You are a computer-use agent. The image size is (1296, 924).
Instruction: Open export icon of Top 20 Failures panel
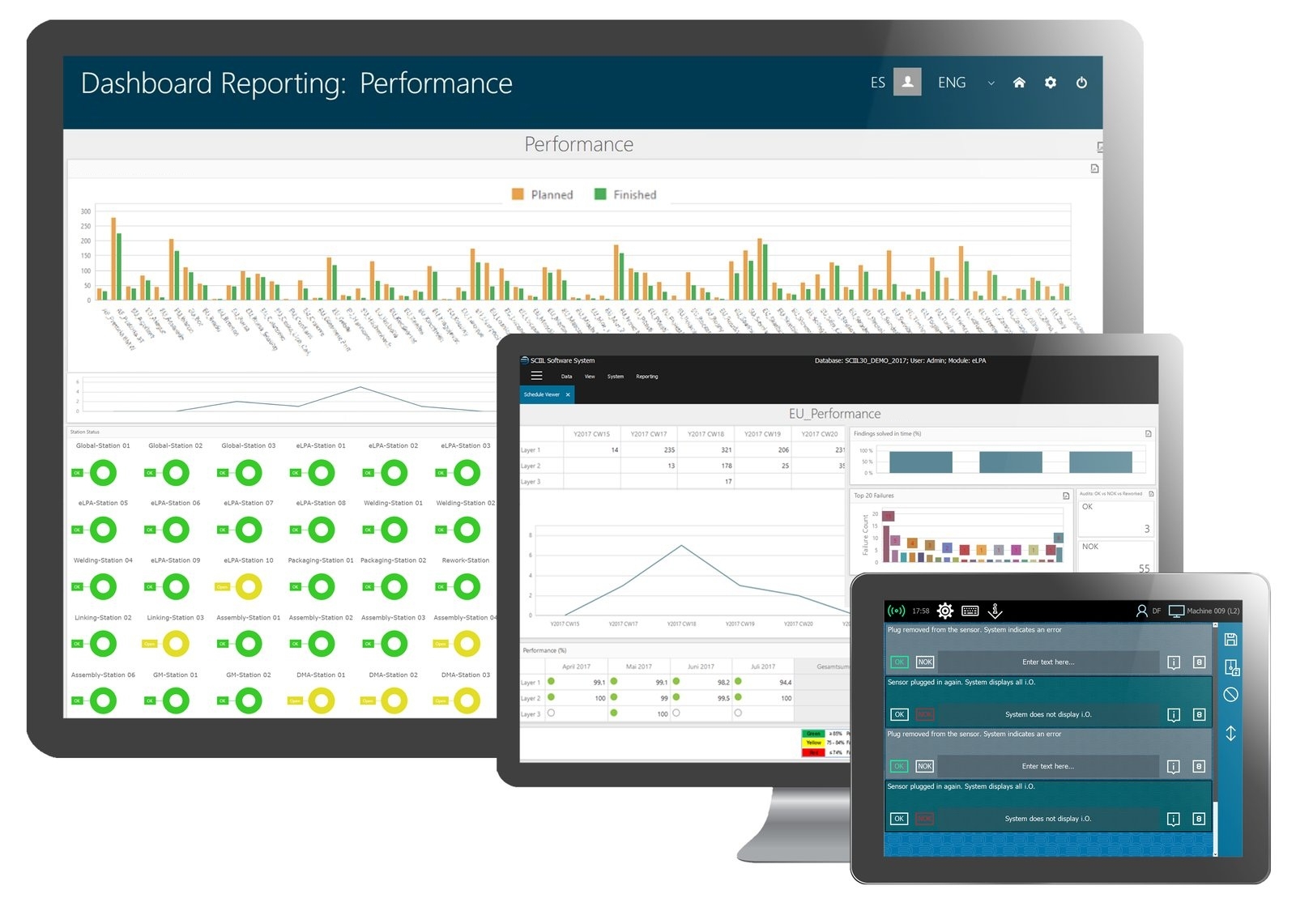click(1066, 496)
